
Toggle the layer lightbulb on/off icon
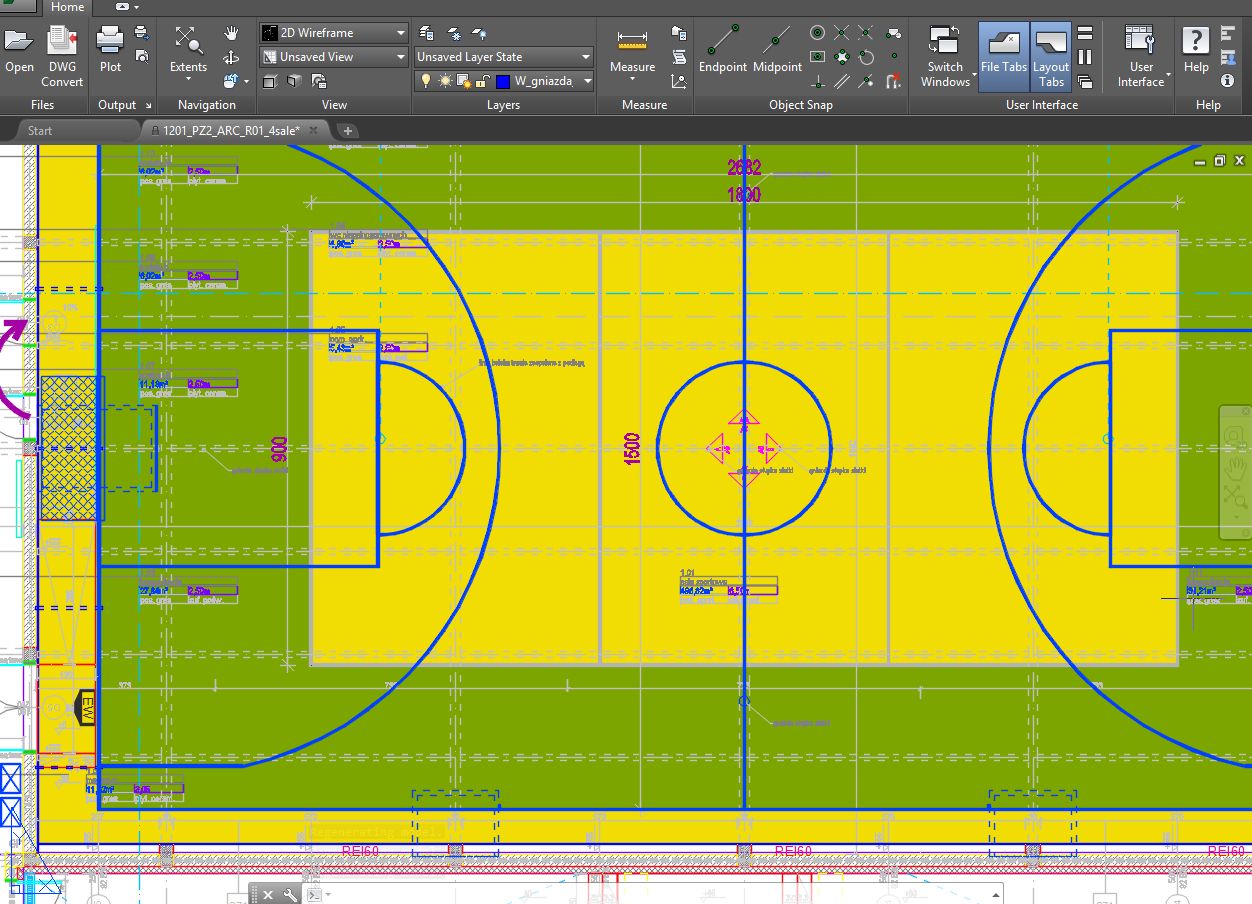coord(426,81)
